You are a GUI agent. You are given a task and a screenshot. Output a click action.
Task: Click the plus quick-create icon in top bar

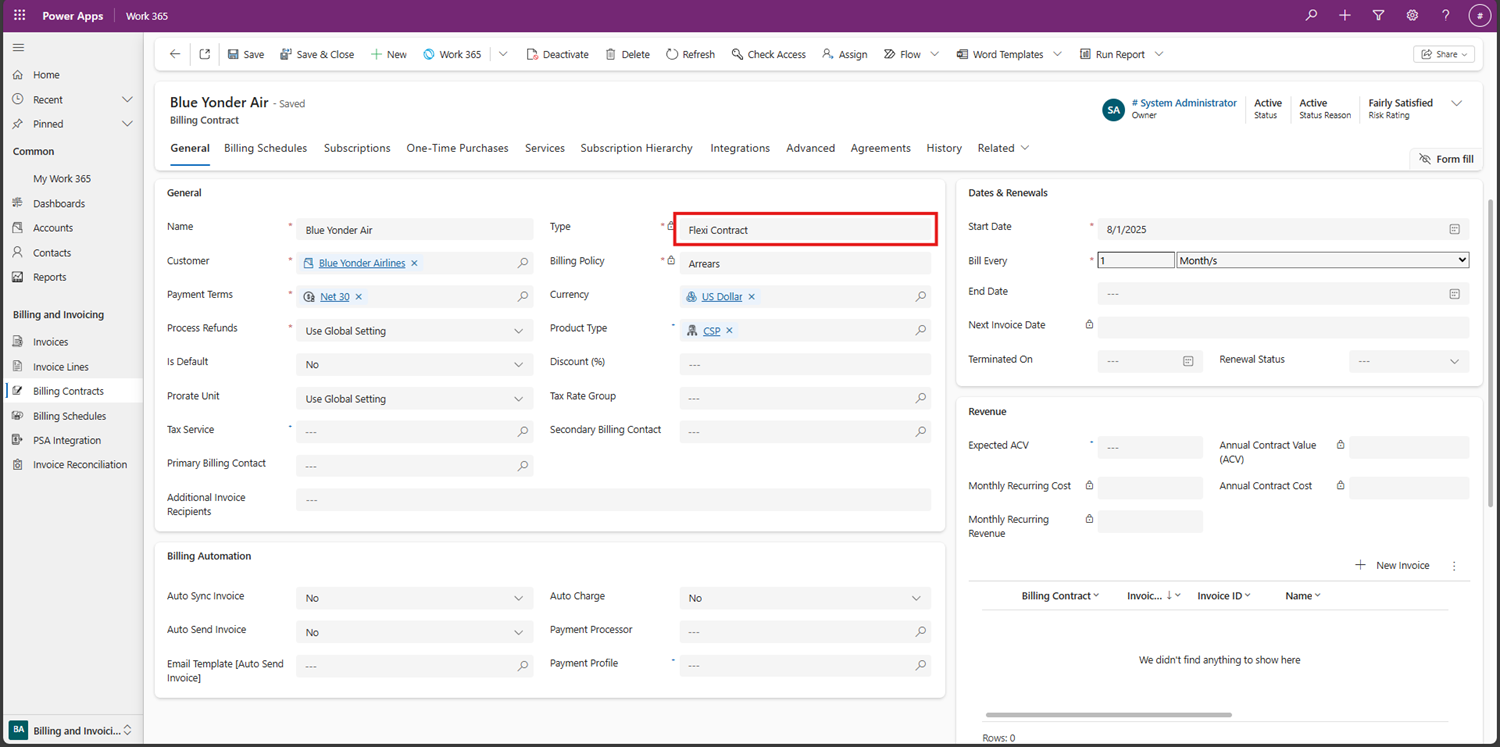click(x=1345, y=16)
